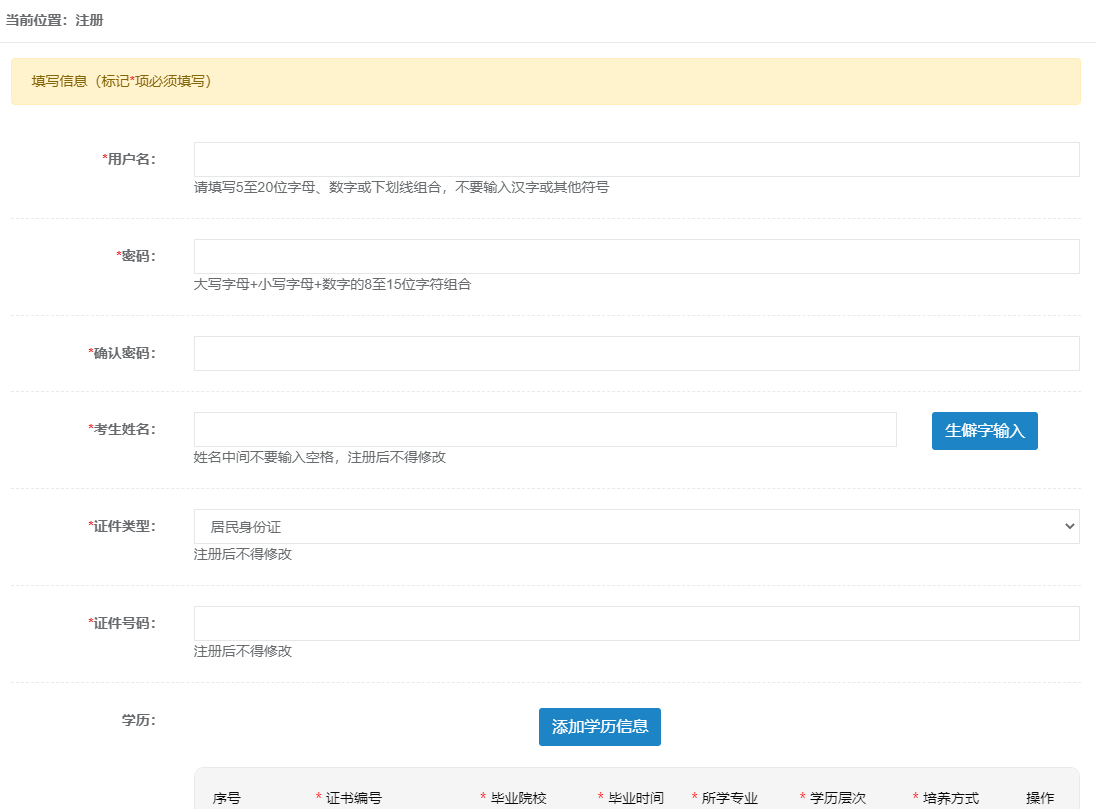Click the 毕业时间 column header
The image size is (1096, 809).
tap(635, 798)
